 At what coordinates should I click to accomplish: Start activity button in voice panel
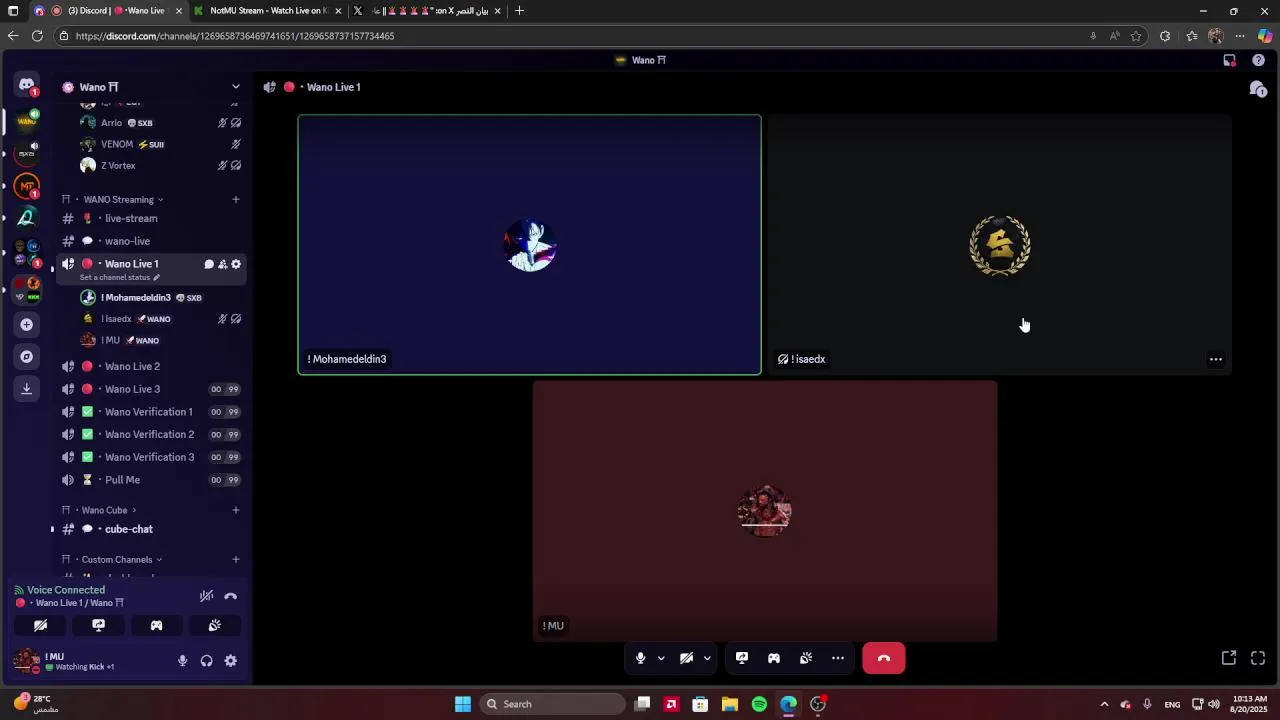click(x=156, y=625)
